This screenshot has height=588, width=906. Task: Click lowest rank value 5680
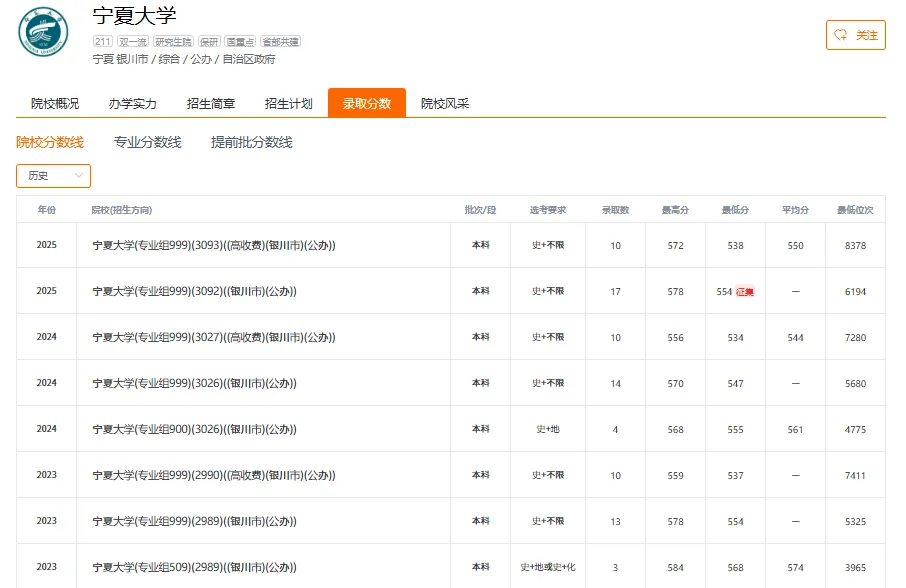[856, 384]
